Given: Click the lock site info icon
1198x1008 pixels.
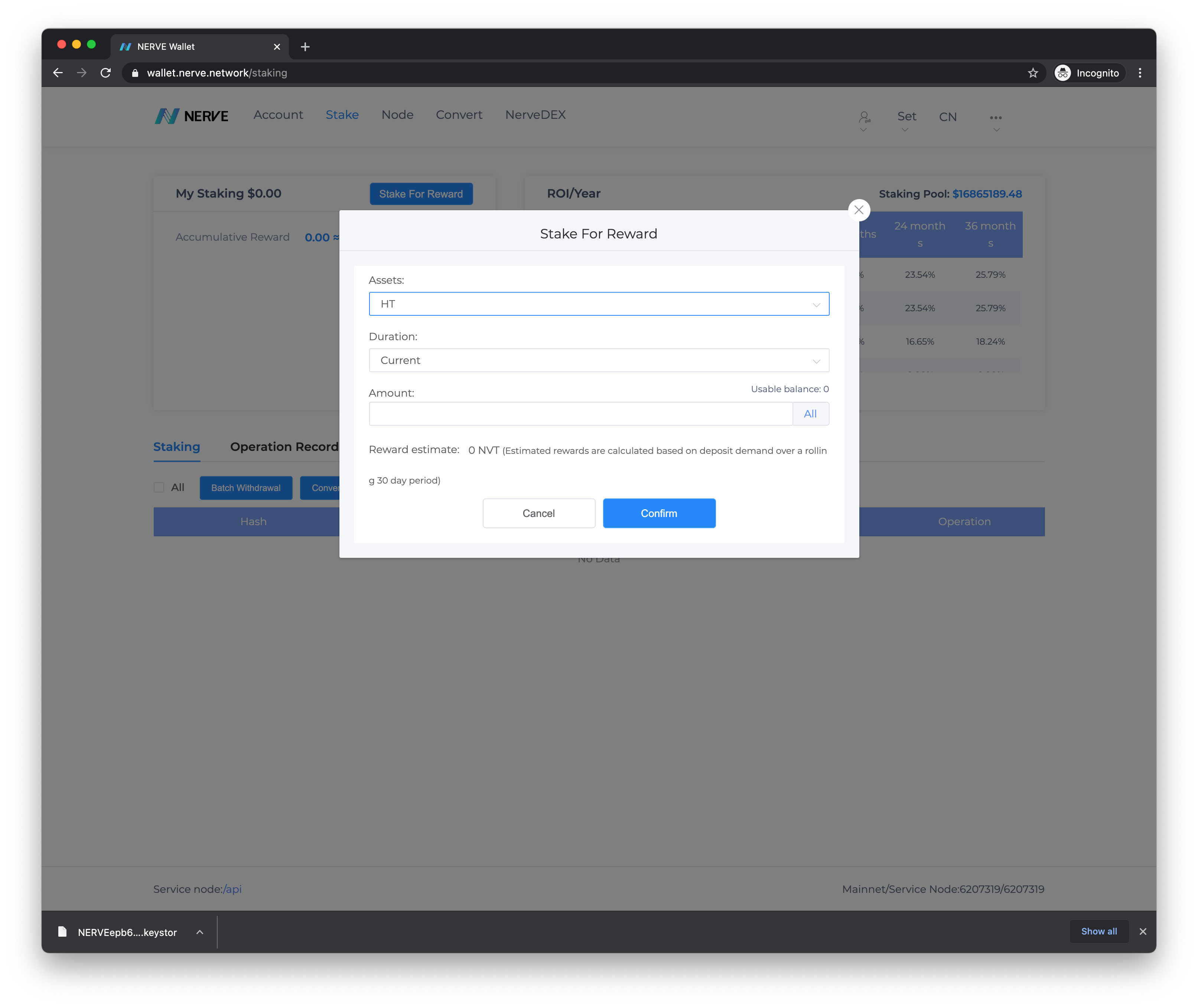Looking at the screenshot, I should (135, 72).
